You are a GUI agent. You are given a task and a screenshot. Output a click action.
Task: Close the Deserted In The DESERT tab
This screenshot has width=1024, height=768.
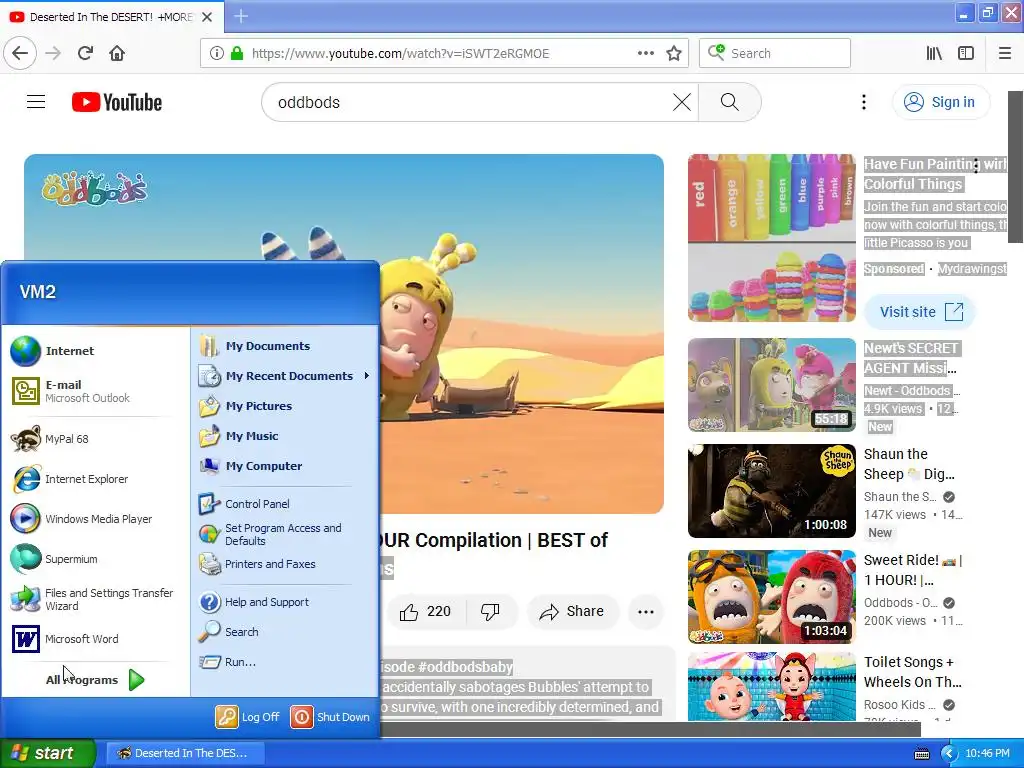207,17
